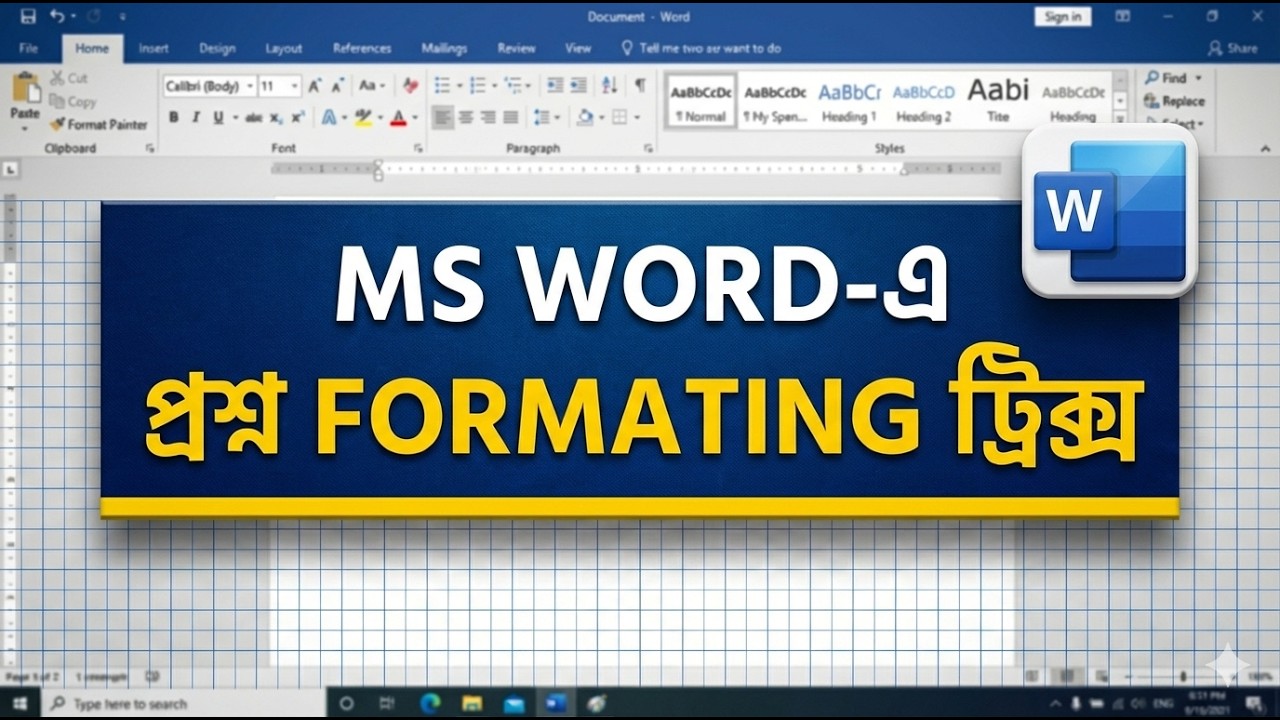The width and height of the screenshot is (1280, 720).
Task: Pick the yellow text highlight color
Action: [363, 118]
